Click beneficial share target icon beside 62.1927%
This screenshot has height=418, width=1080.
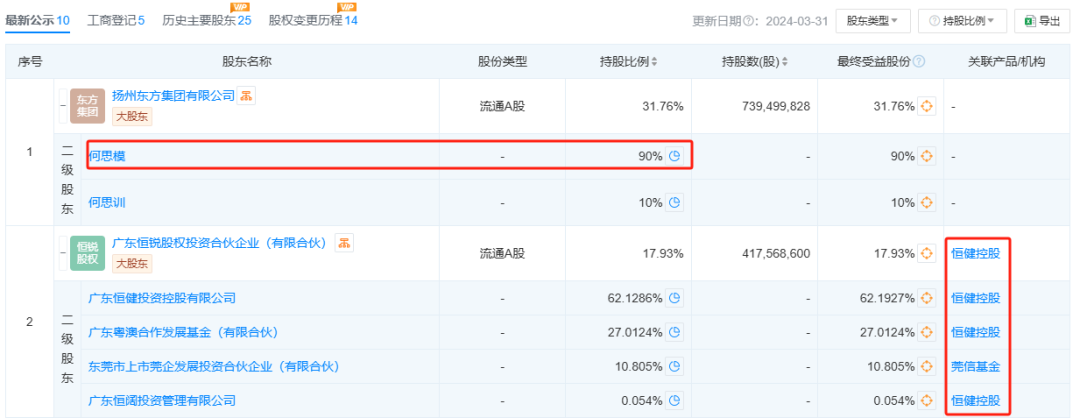pyautogui.click(x=926, y=298)
